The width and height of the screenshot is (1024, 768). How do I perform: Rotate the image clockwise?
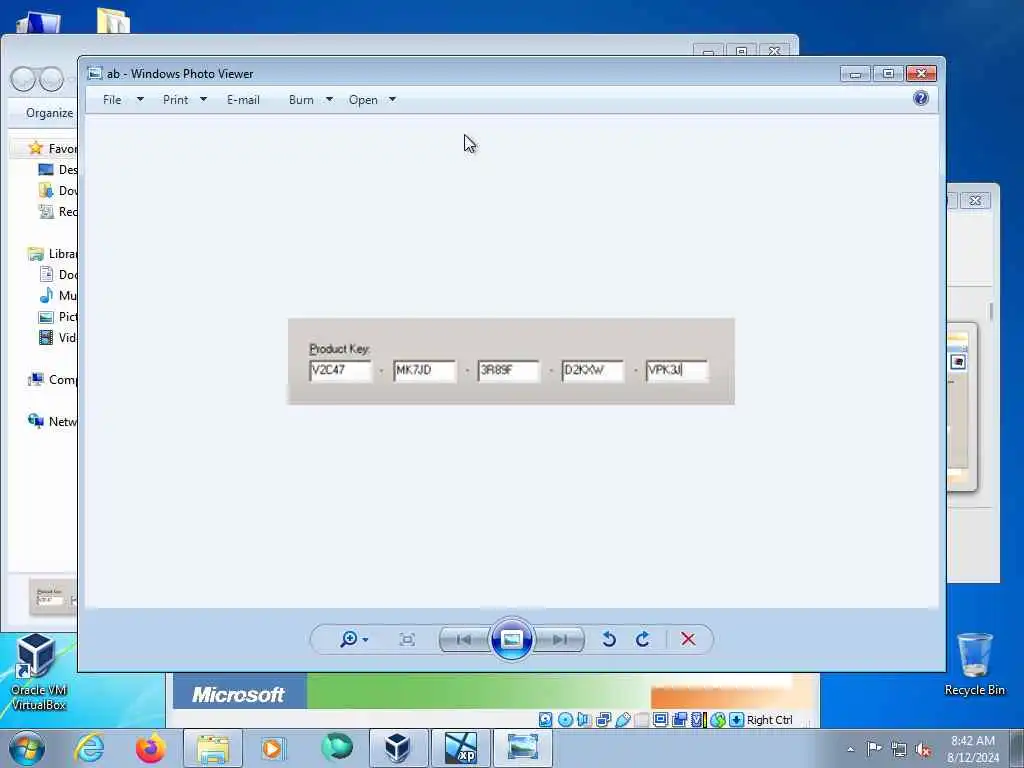[643, 639]
